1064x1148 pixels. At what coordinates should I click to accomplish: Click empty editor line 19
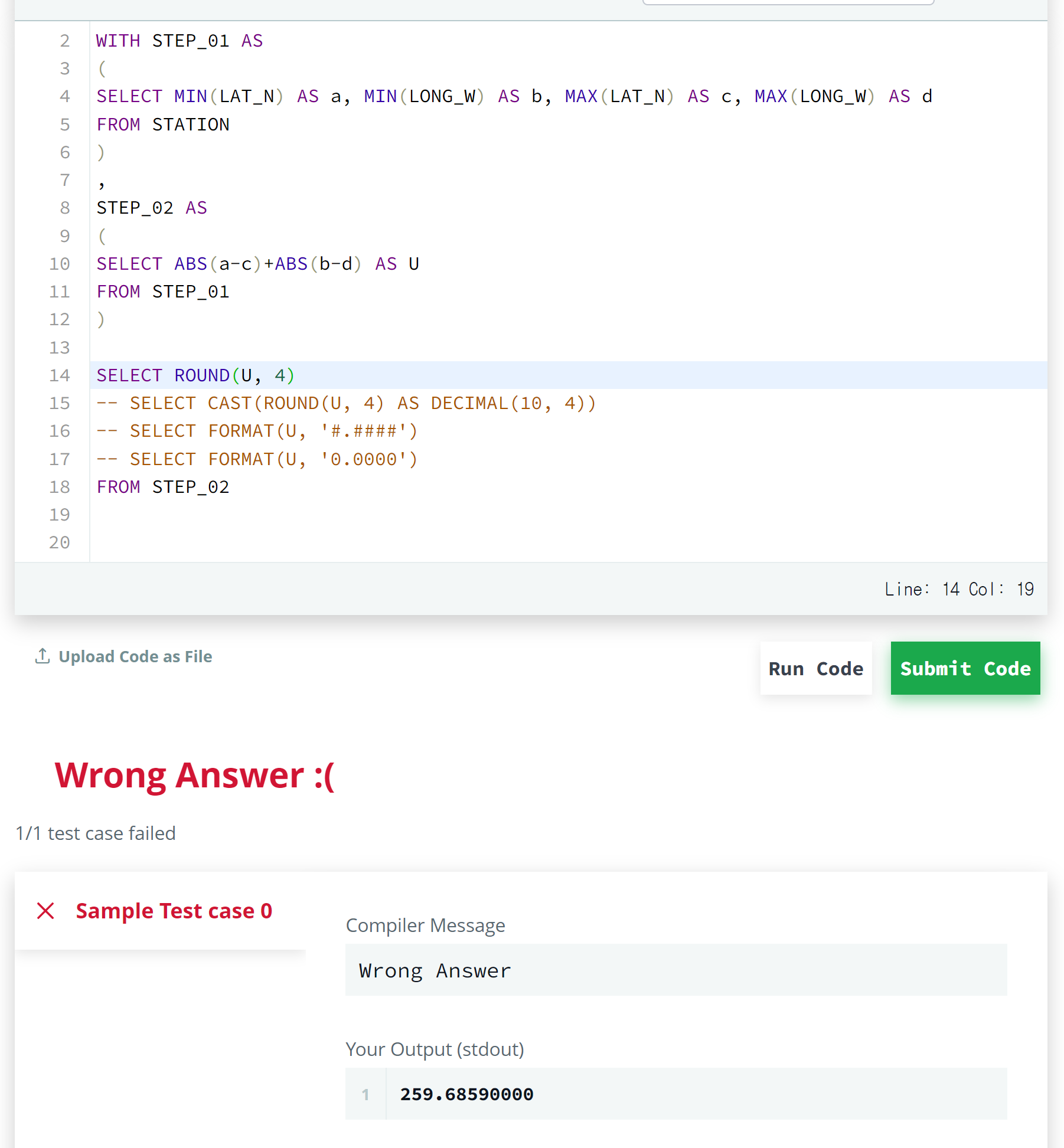pos(568,515)
